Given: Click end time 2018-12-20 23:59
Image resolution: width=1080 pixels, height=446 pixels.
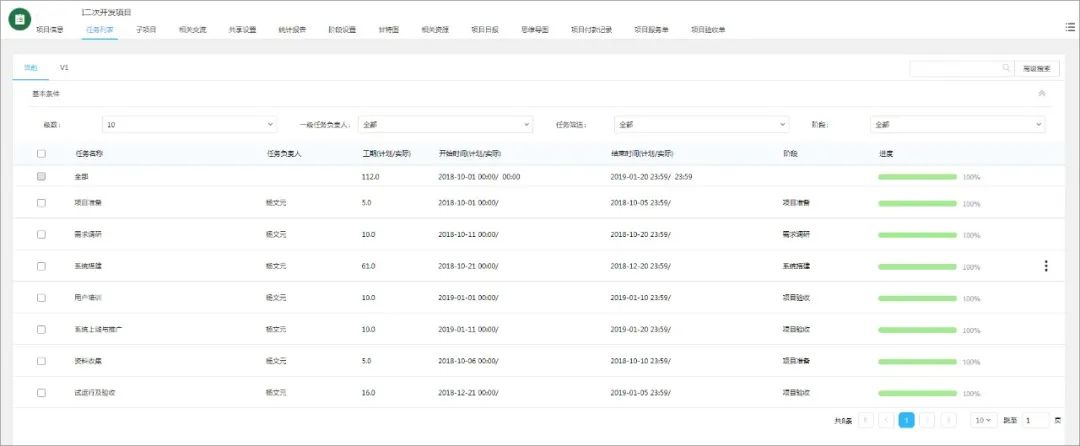Looking at the screenshot, I should 640,266.
